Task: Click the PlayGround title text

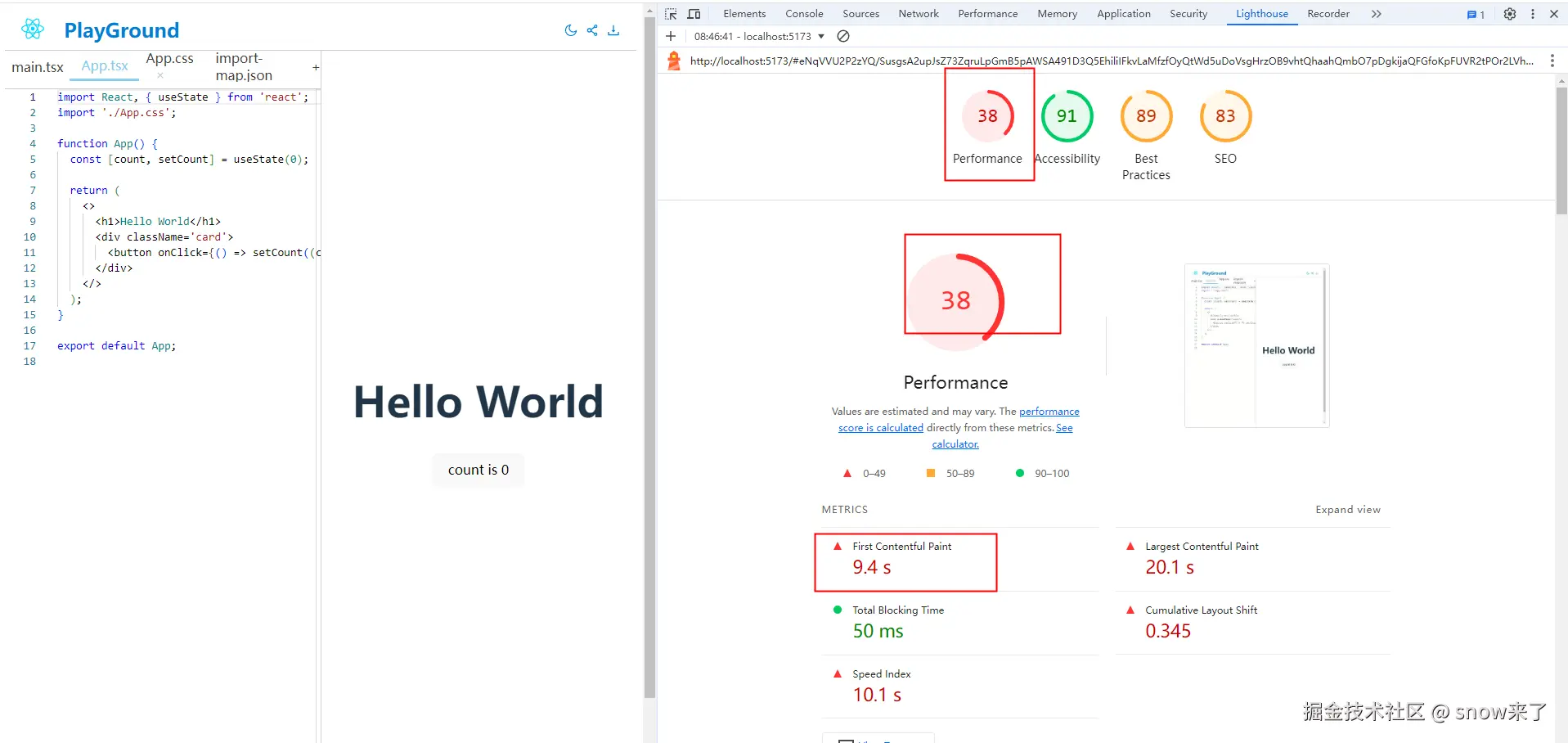Action: click(122, 30)
